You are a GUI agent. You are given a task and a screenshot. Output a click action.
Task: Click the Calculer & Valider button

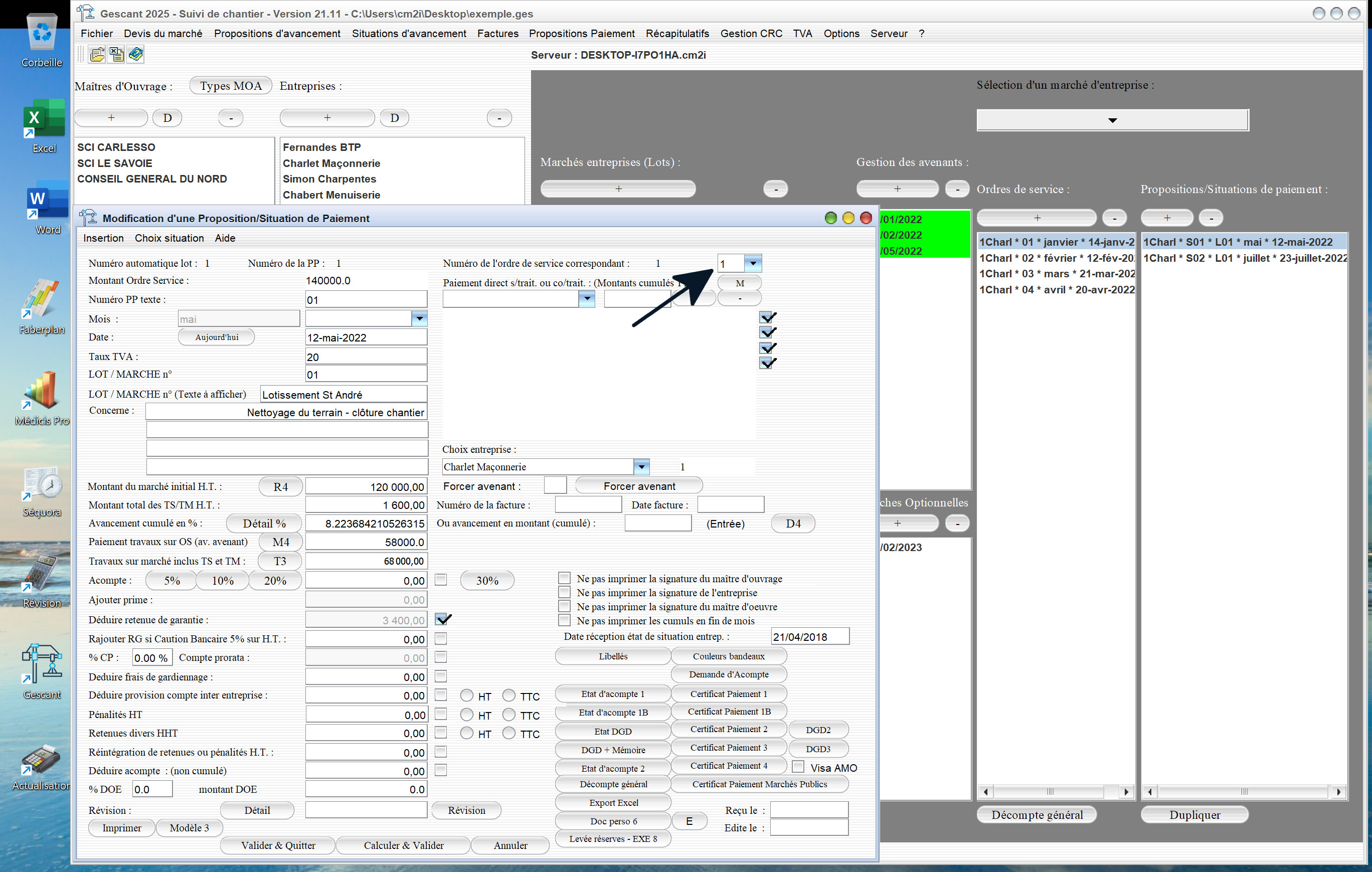pyautogui.click(x=403, y=845)
